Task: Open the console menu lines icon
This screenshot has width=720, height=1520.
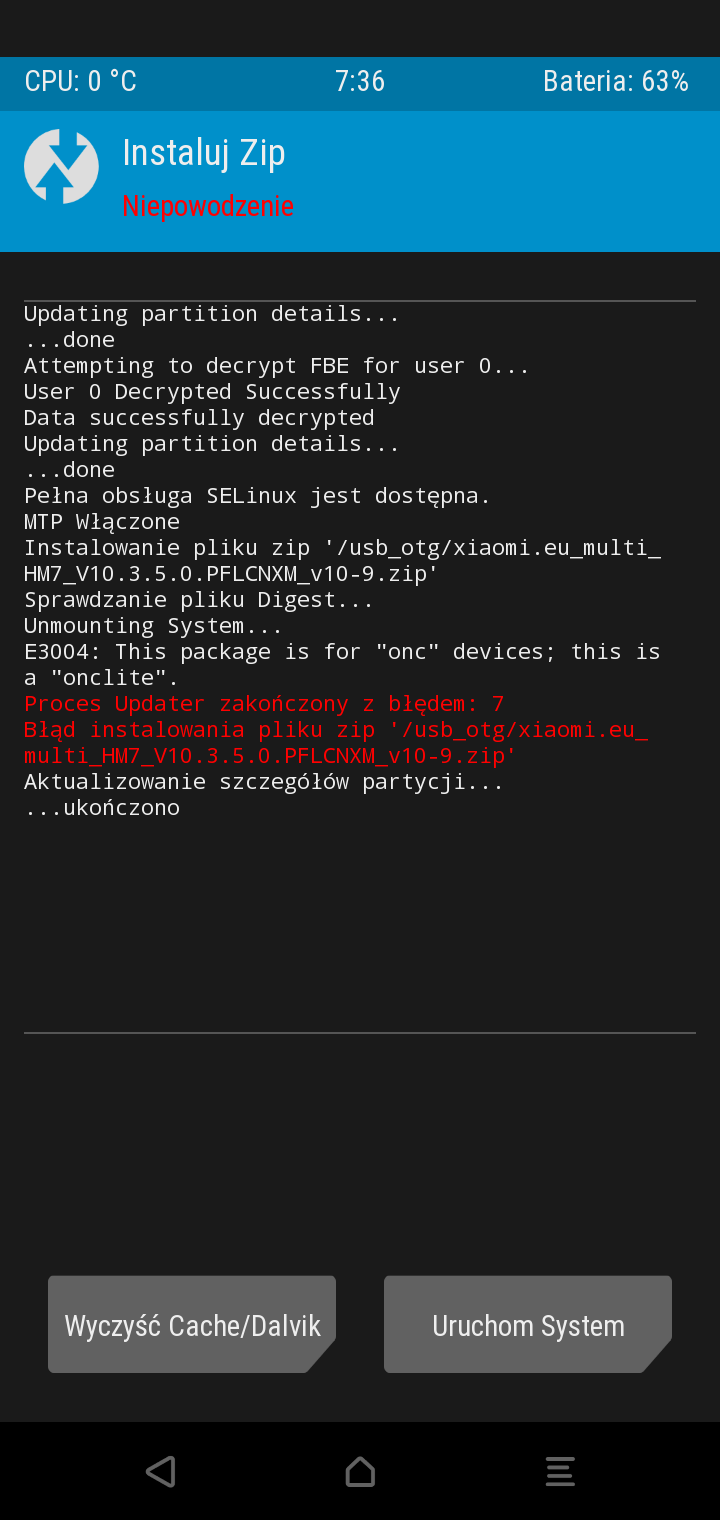Action: (560, 1472)
